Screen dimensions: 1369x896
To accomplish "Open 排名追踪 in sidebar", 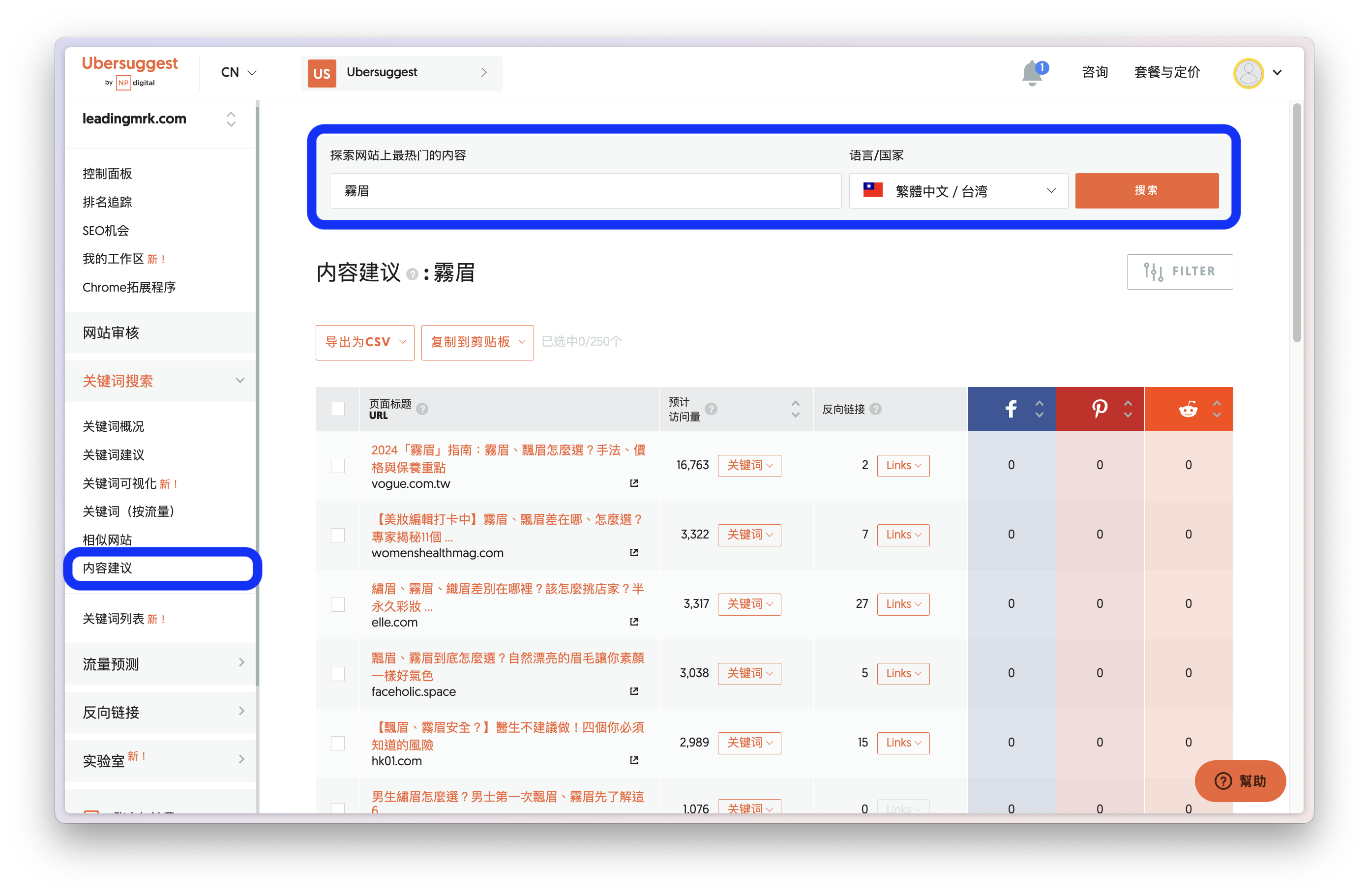I will tap(107, 202).
